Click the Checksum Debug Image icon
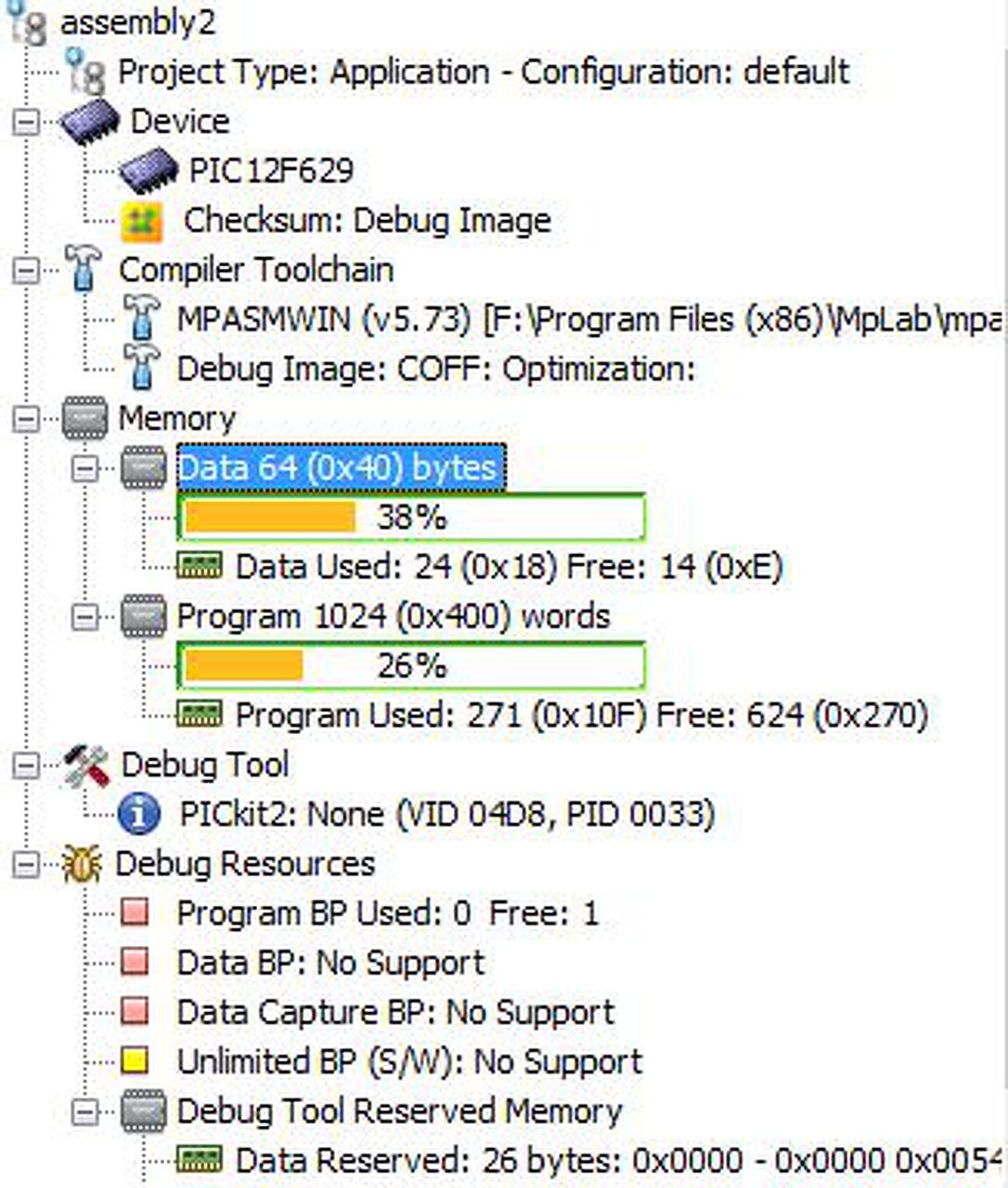The width and height of the screenshot is (1008, 1188). [x=142, y=221]
